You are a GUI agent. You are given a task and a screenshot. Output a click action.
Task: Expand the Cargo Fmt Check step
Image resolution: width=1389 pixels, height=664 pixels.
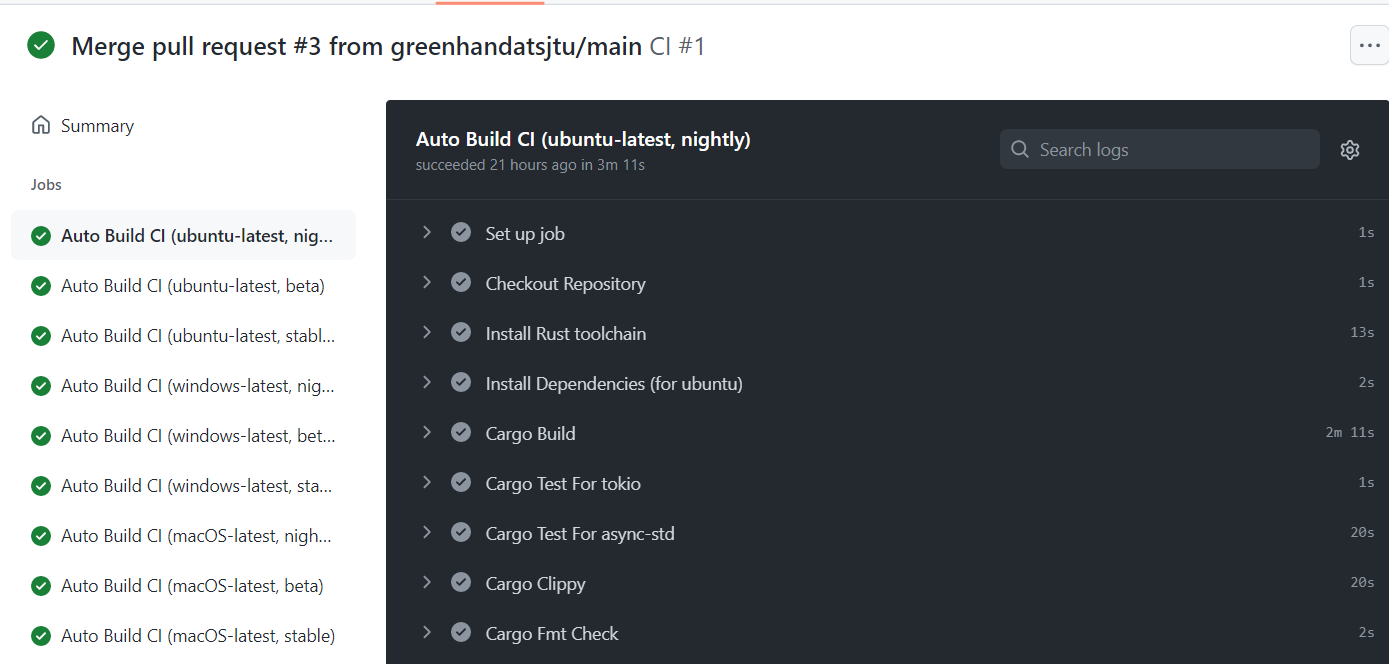tap(427, 631)
